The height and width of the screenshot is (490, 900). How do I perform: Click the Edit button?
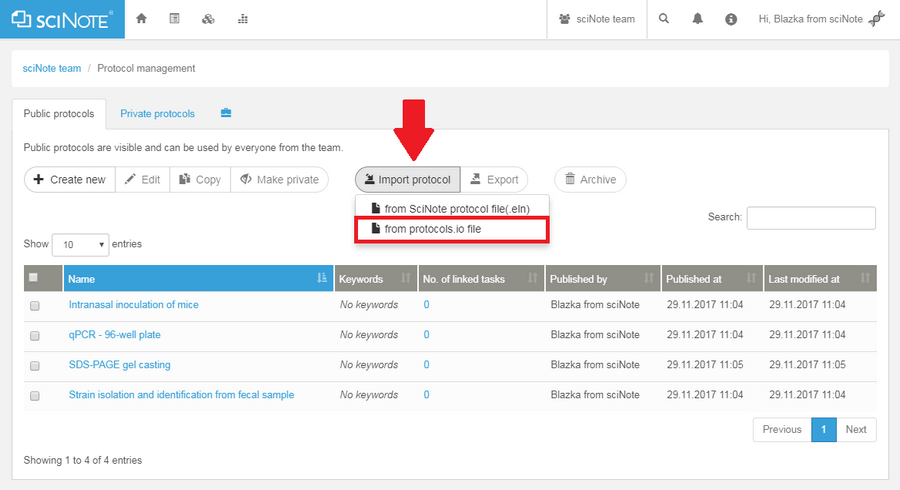point(143,180)
